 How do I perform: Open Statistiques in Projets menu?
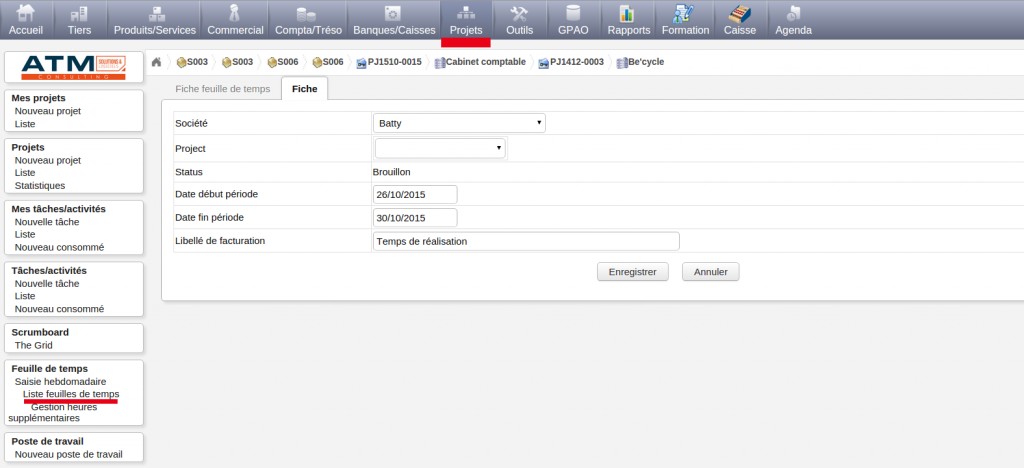point(40,185)
